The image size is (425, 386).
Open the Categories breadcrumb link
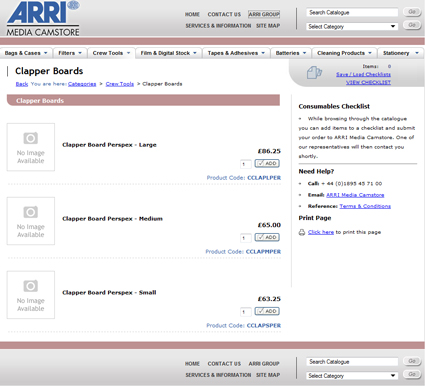[x=82, y=84]
